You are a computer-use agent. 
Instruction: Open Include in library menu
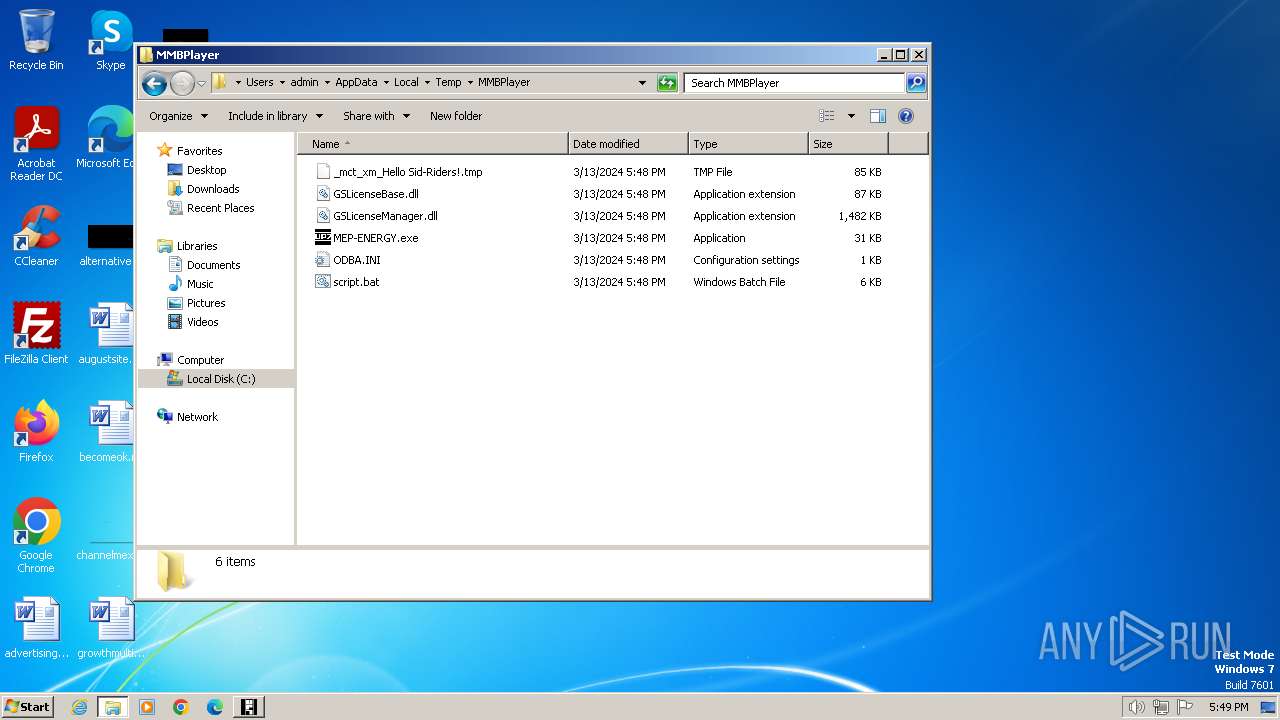point(275,116)
